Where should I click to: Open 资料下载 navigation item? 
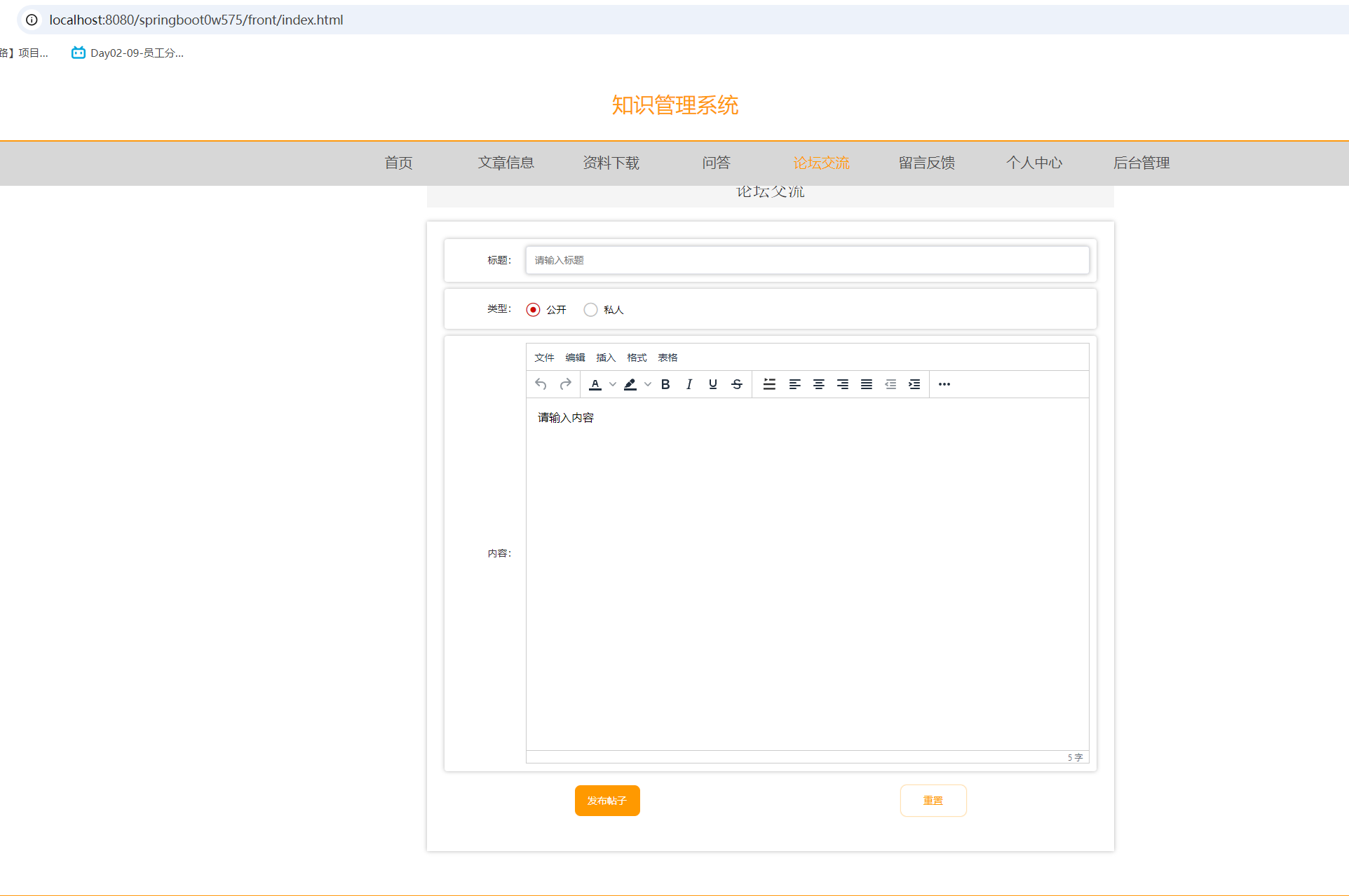[x=611, y=163]
